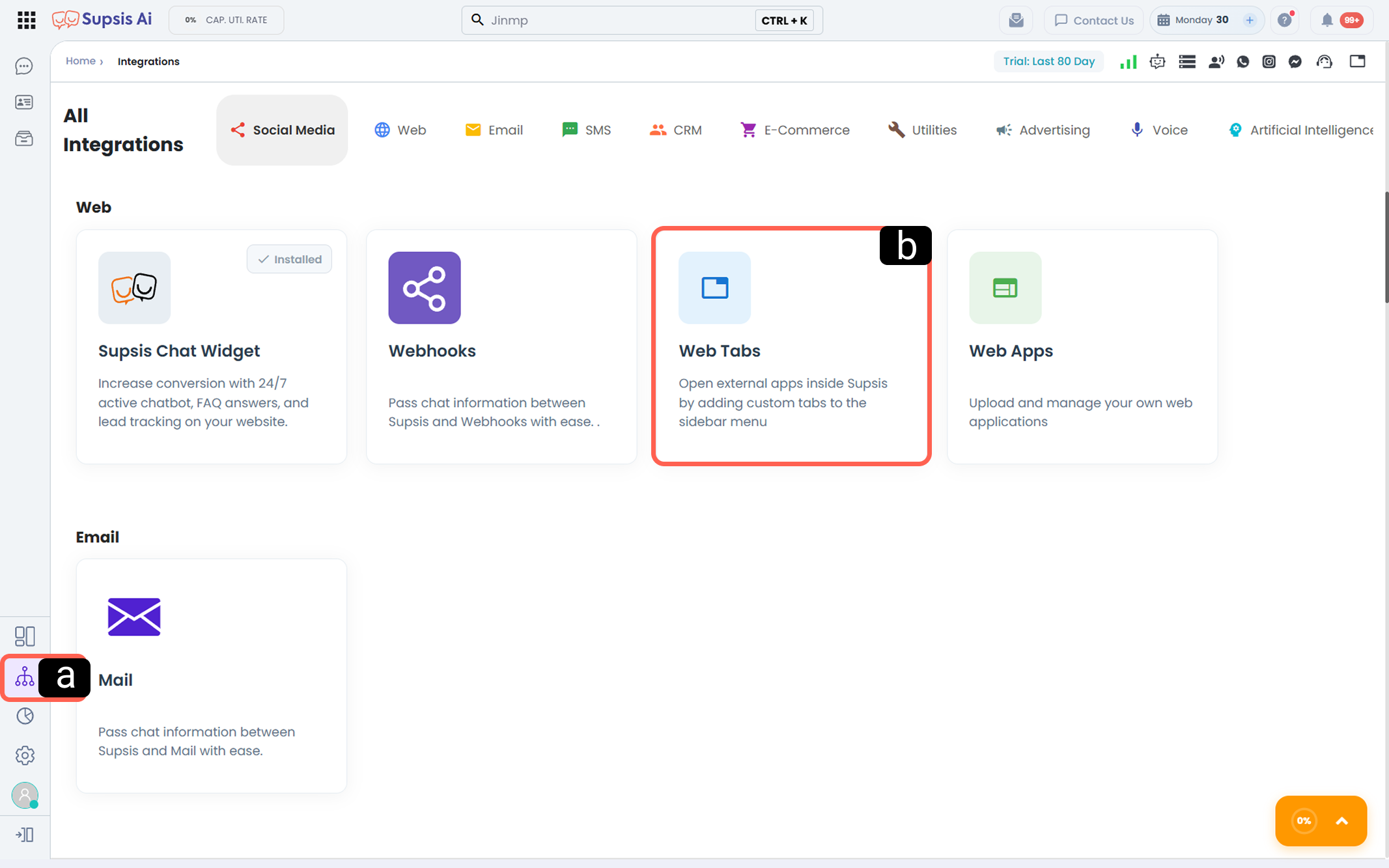Select the SMS category tab

586,130
